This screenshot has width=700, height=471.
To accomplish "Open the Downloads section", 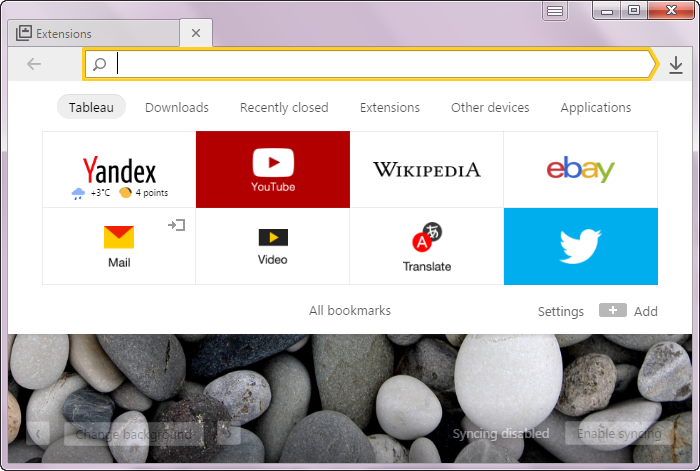I will tap(177, 108).
